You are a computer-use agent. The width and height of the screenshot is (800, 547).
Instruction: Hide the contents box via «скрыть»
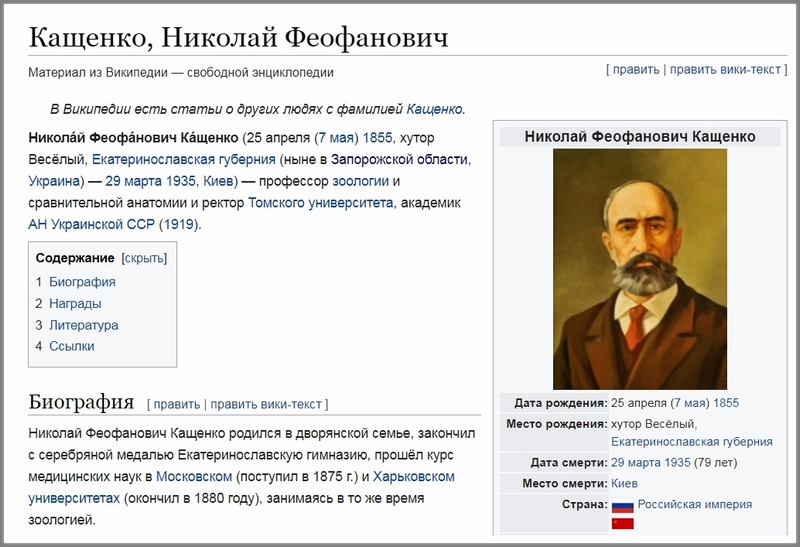[x=144, y=258]
